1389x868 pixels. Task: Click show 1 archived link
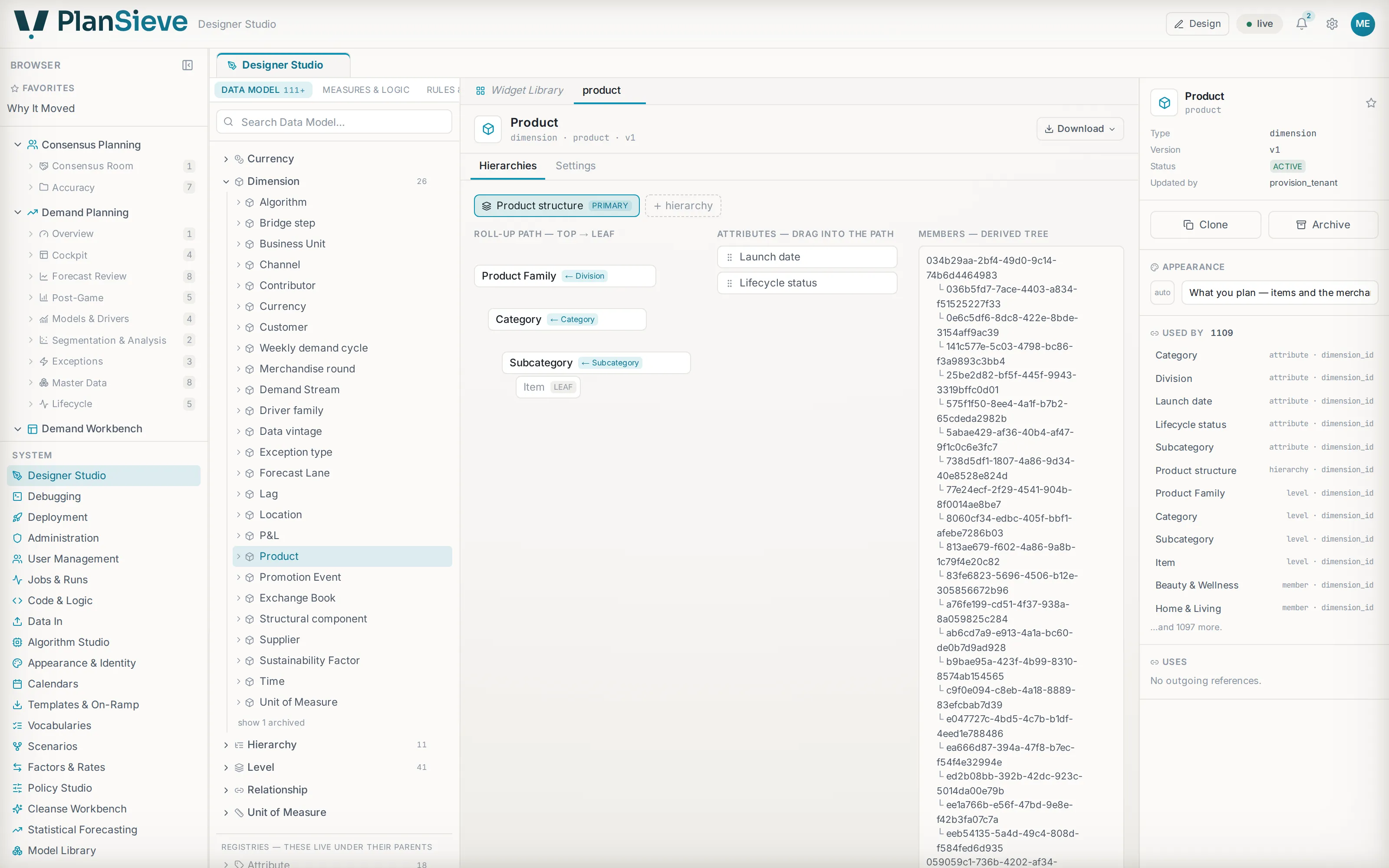pyautogui.click(x=271, y=722)
